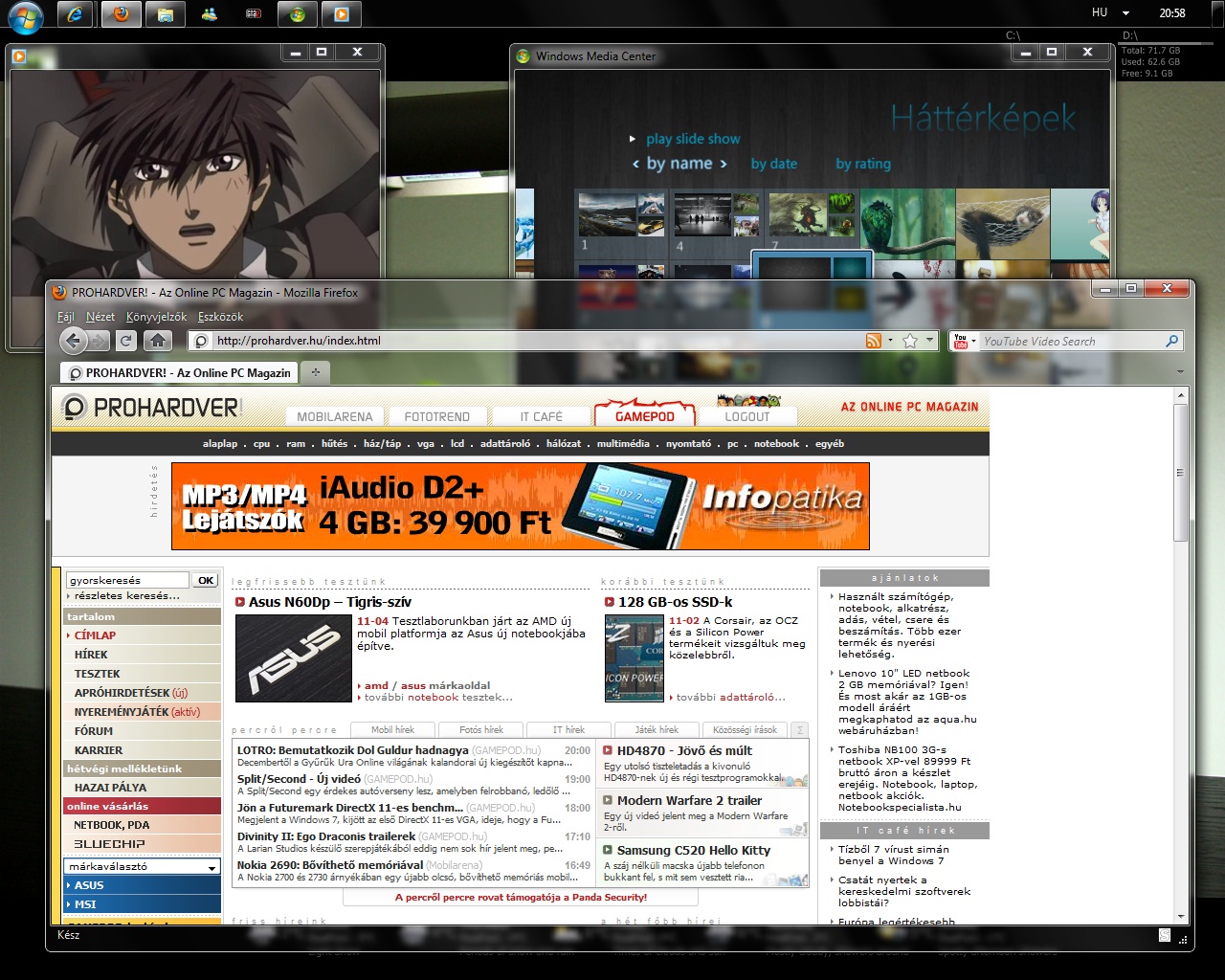Click the scrollbar down arrow in Firefox
Viewport: 1225px width, 980px height.
[x=1180, y=917]
